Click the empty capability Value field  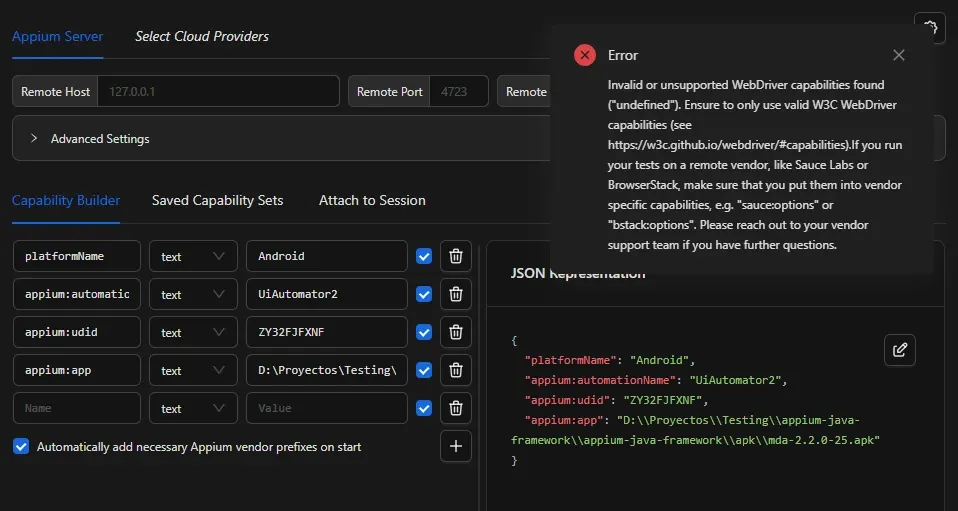click(x=327, y=408)
